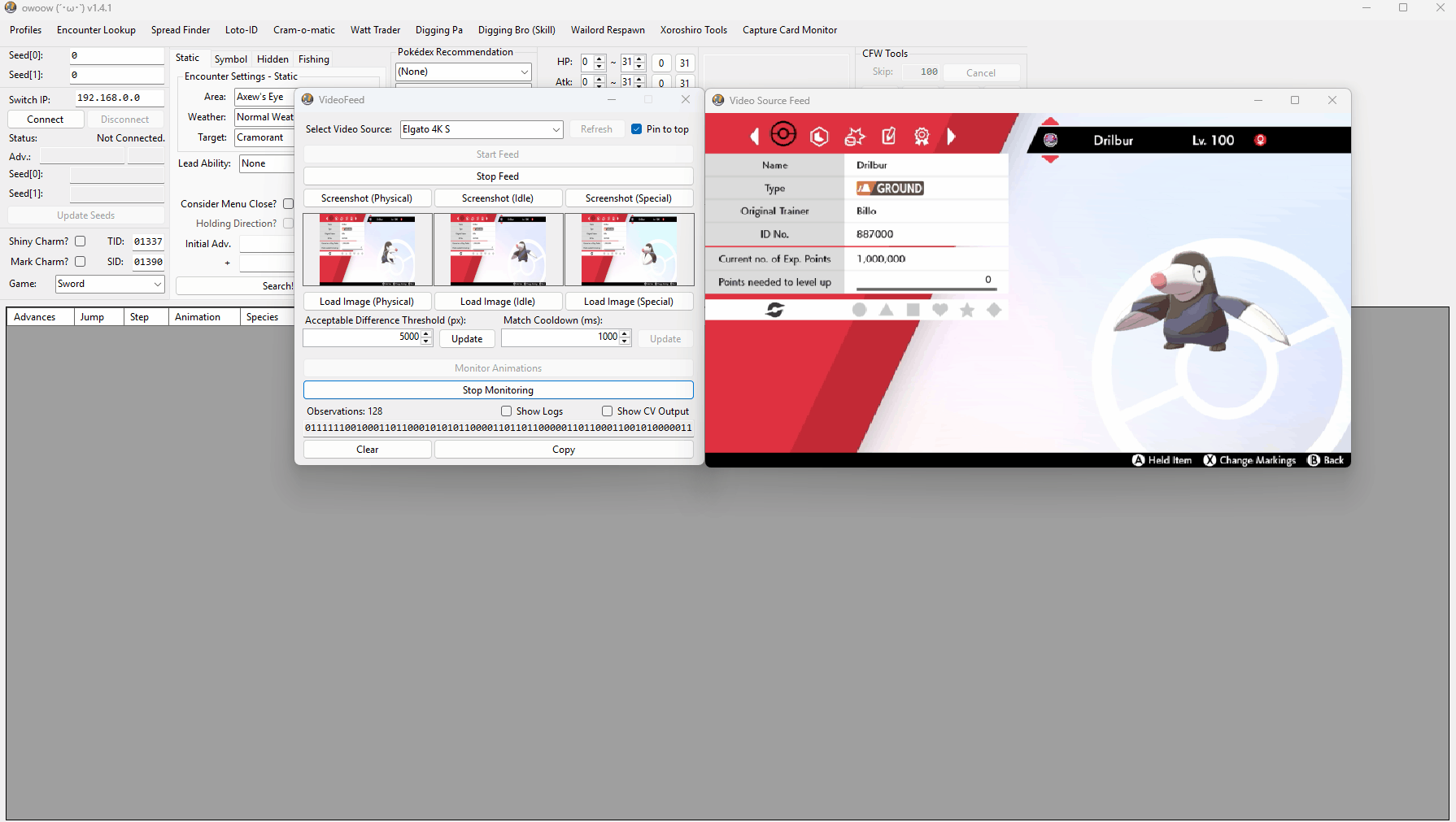This screenshot has width=1456, height=822.
Task: Click the Stop Monitoring button
Action: pyautogui.click(x=498, y=390)
